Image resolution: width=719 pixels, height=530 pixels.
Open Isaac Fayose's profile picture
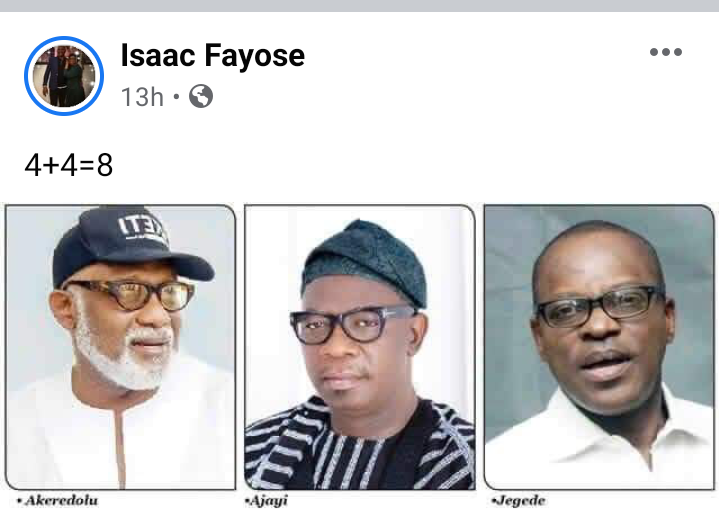pyautogui.click(x=63, y=75)
